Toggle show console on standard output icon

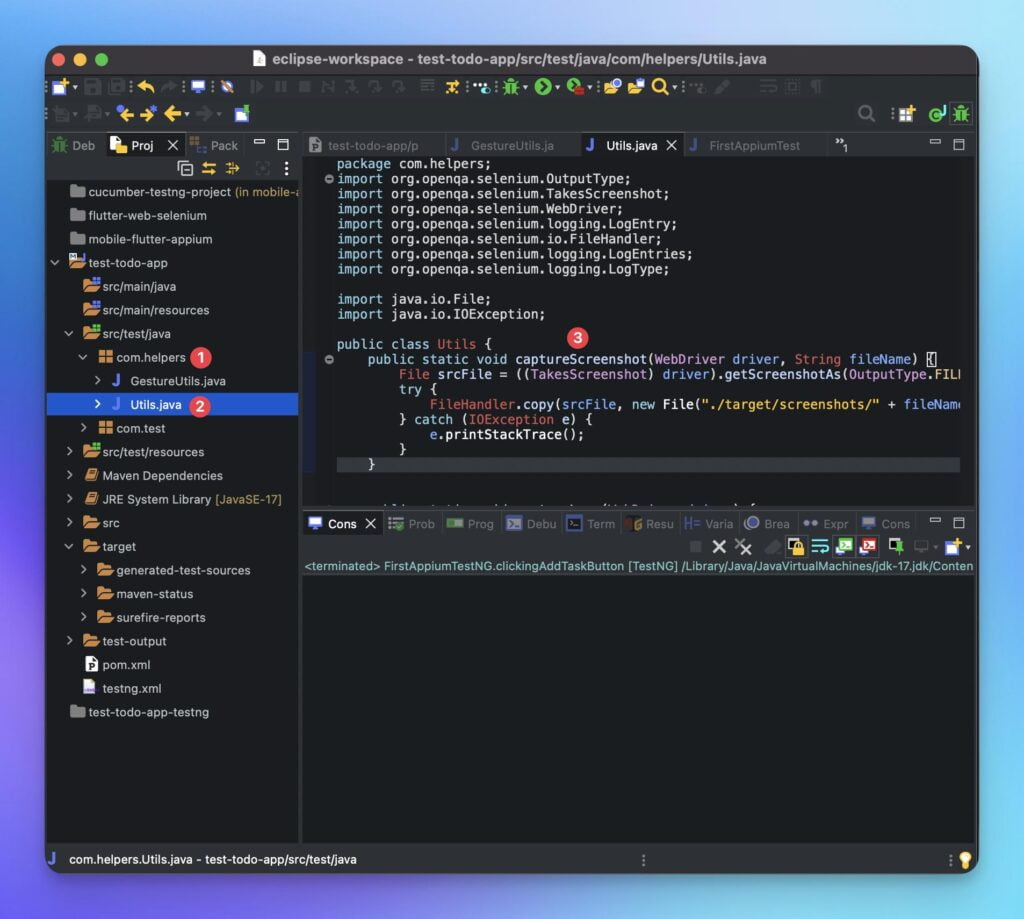pyautogui.click(x=844, y=546)
